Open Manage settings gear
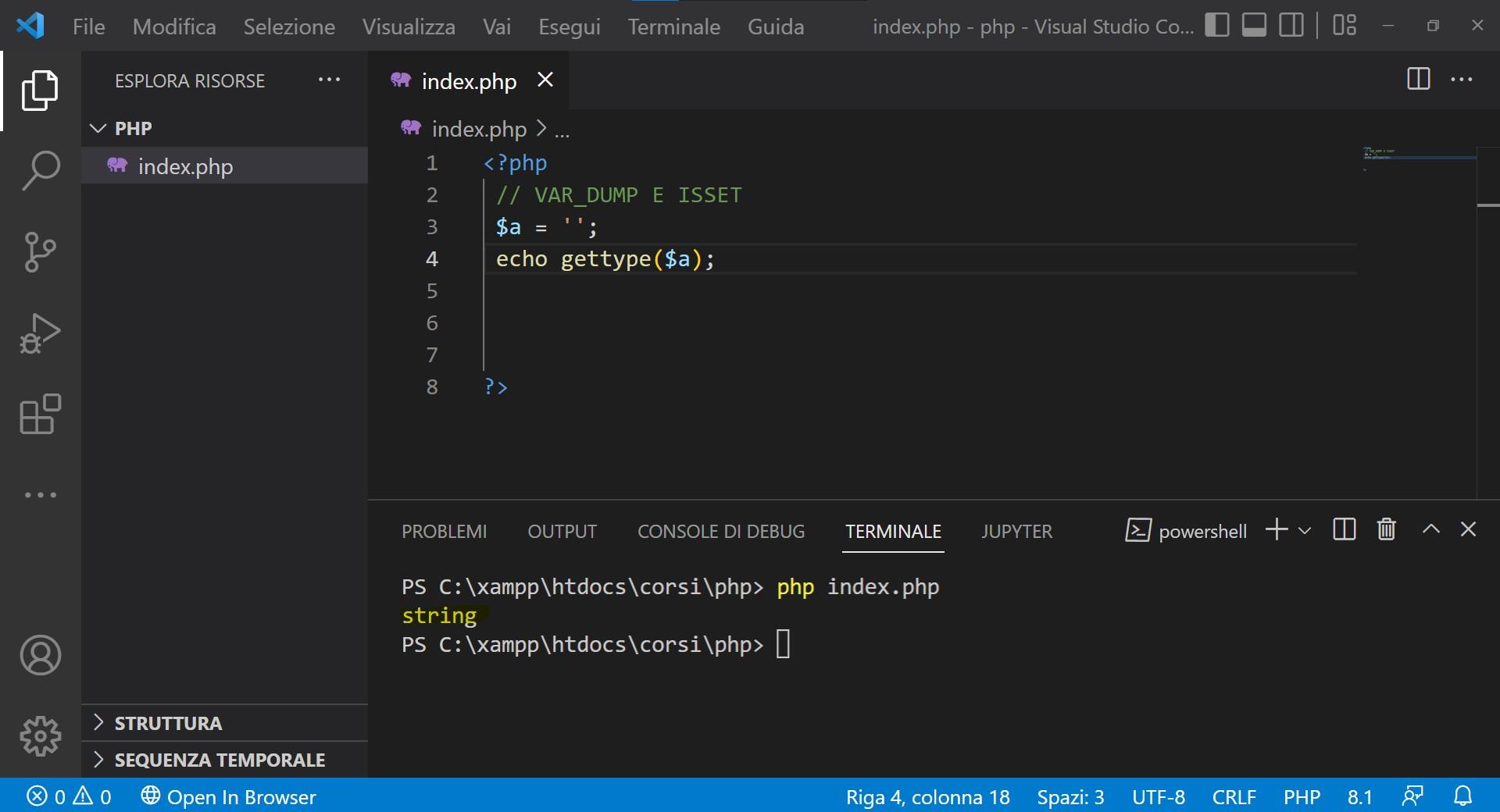This screenshot has height=812, width=1500. [x=40, y=736]
